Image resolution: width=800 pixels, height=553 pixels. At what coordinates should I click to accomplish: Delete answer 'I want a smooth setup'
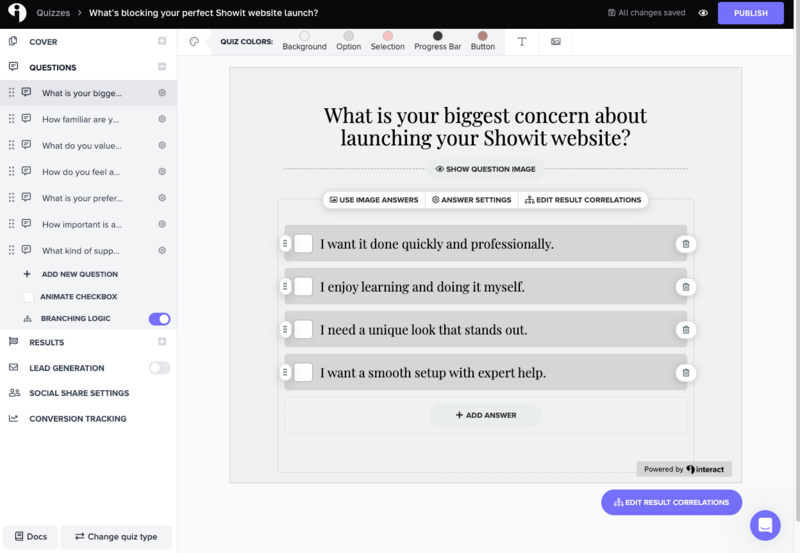686,372
